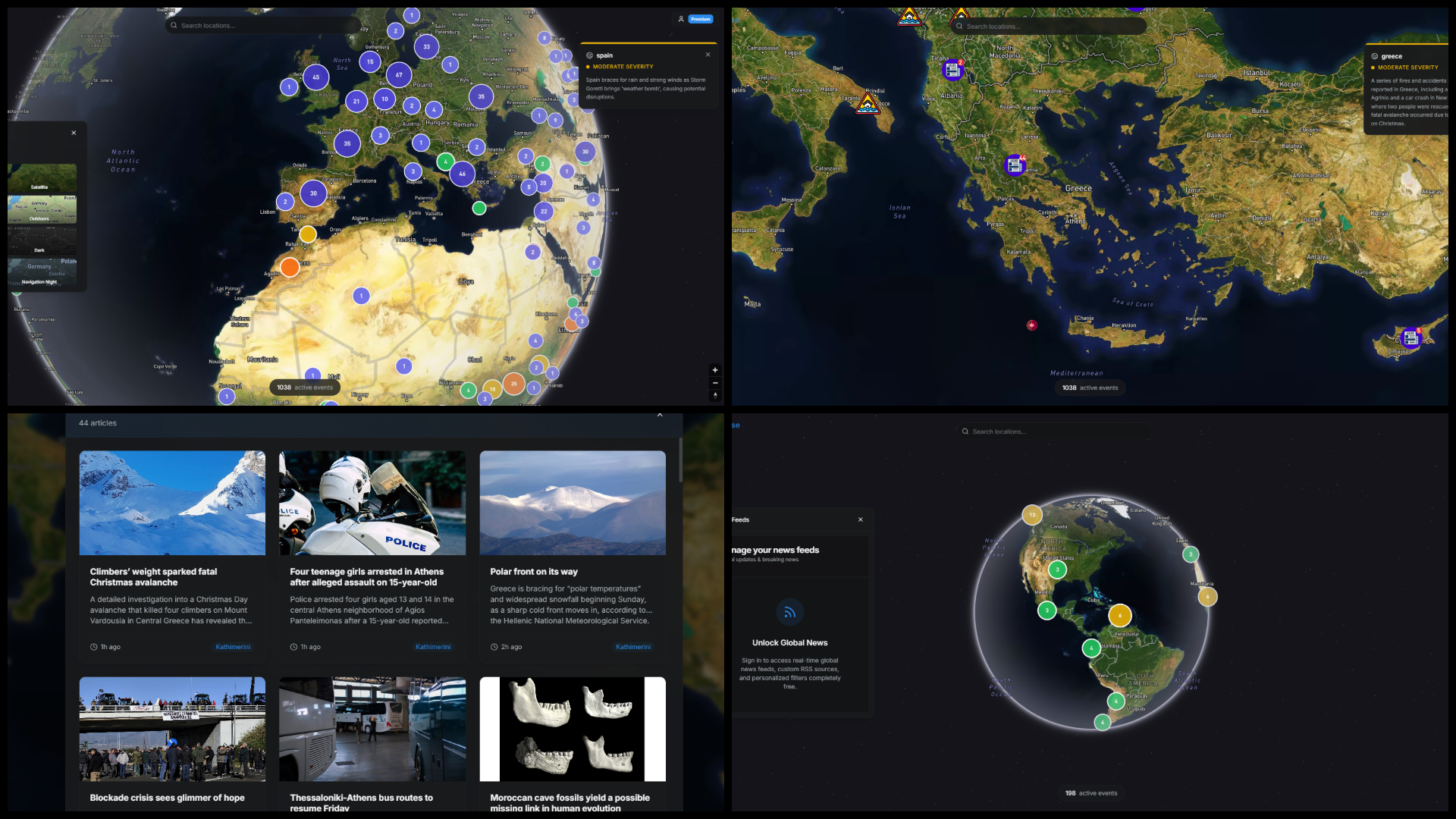Image resolution: width=1456 pixels, height=819 pixels.
Task: Open the 44-article news marker near Lamia
Action: [x=1014, y=164]
